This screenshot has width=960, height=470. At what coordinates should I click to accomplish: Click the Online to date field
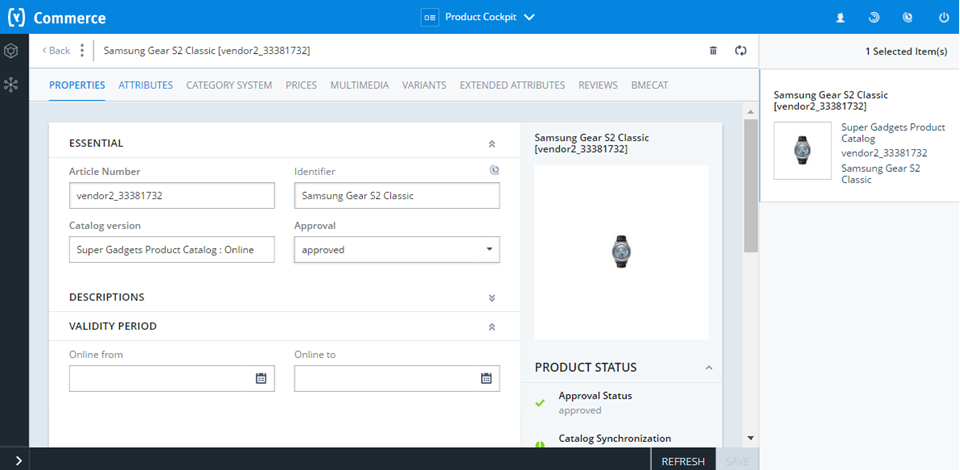click(397, 378)
